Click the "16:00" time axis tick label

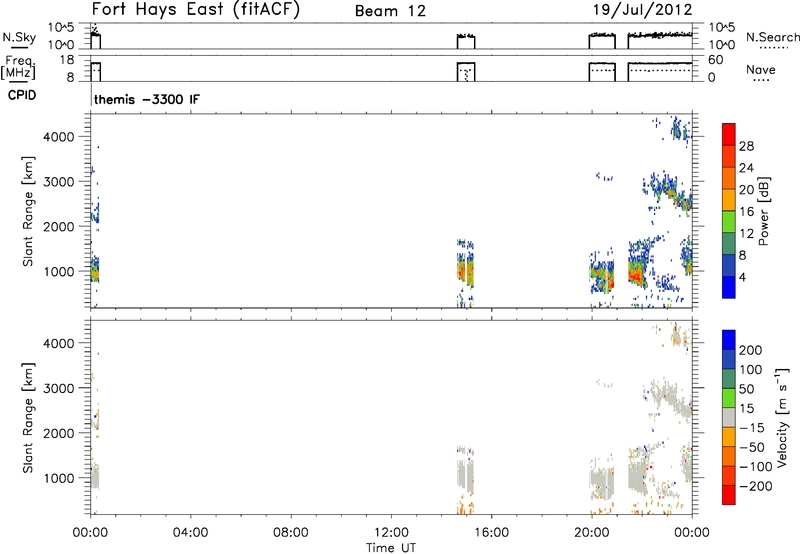coord(491,533)
